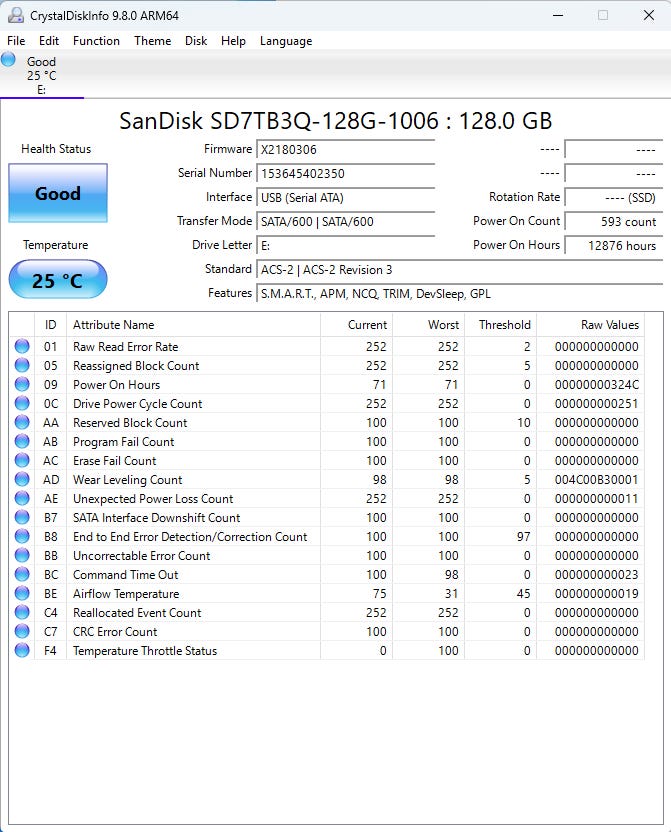671x832 pixels.
Task: Click the status orb next to Airflow Temperature
Action: (x=22, y=594)
